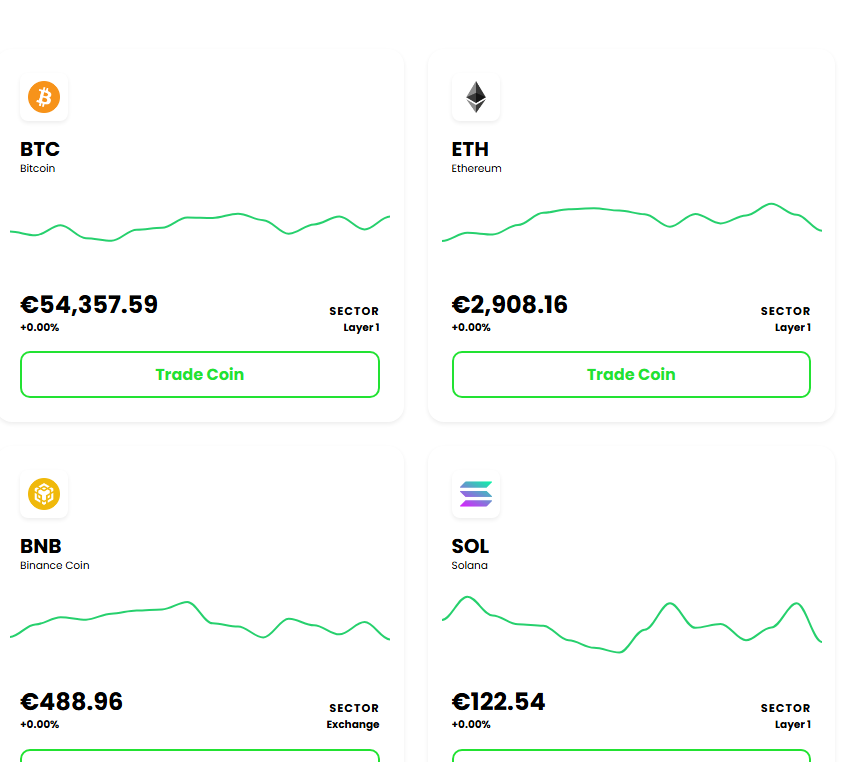This screenshot has width=853, height=762.
Task: Select the ETH ticker heading
Action: click(x=470, y=149)
